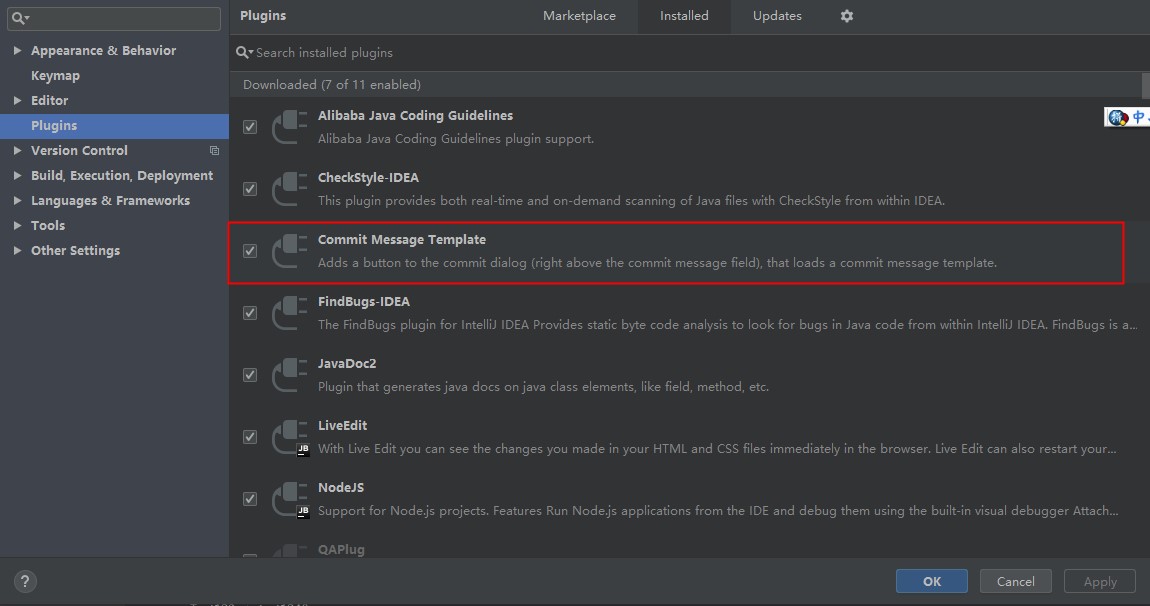Click the Cancel button
This screenshot has width=1150, height=606.
(x=1015, y=581)
